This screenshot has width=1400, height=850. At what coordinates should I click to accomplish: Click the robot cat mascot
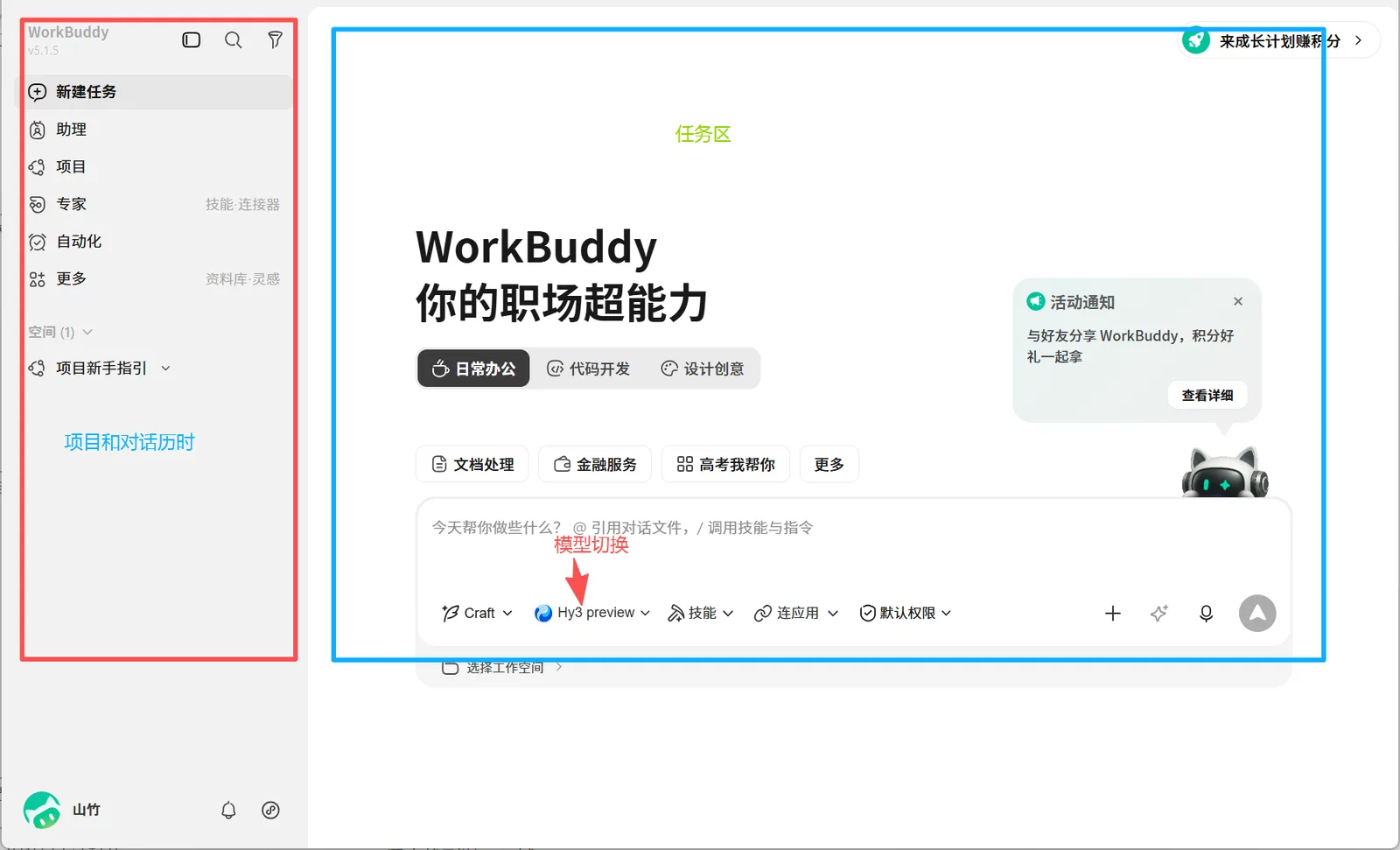click(x=1225, y=472)
